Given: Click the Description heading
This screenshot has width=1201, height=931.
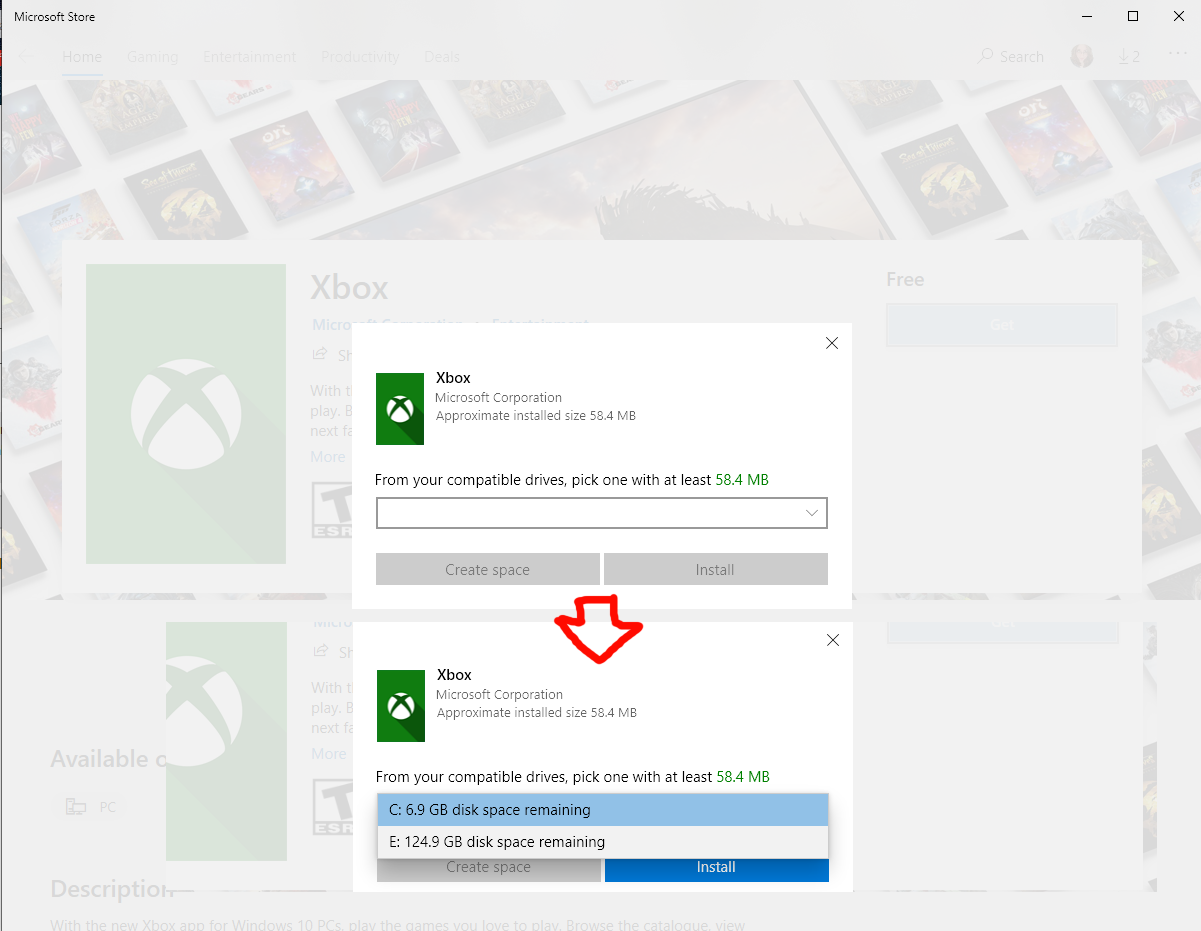Looking at the screenshot, I should pyautogui.click(x=112, y=889).
